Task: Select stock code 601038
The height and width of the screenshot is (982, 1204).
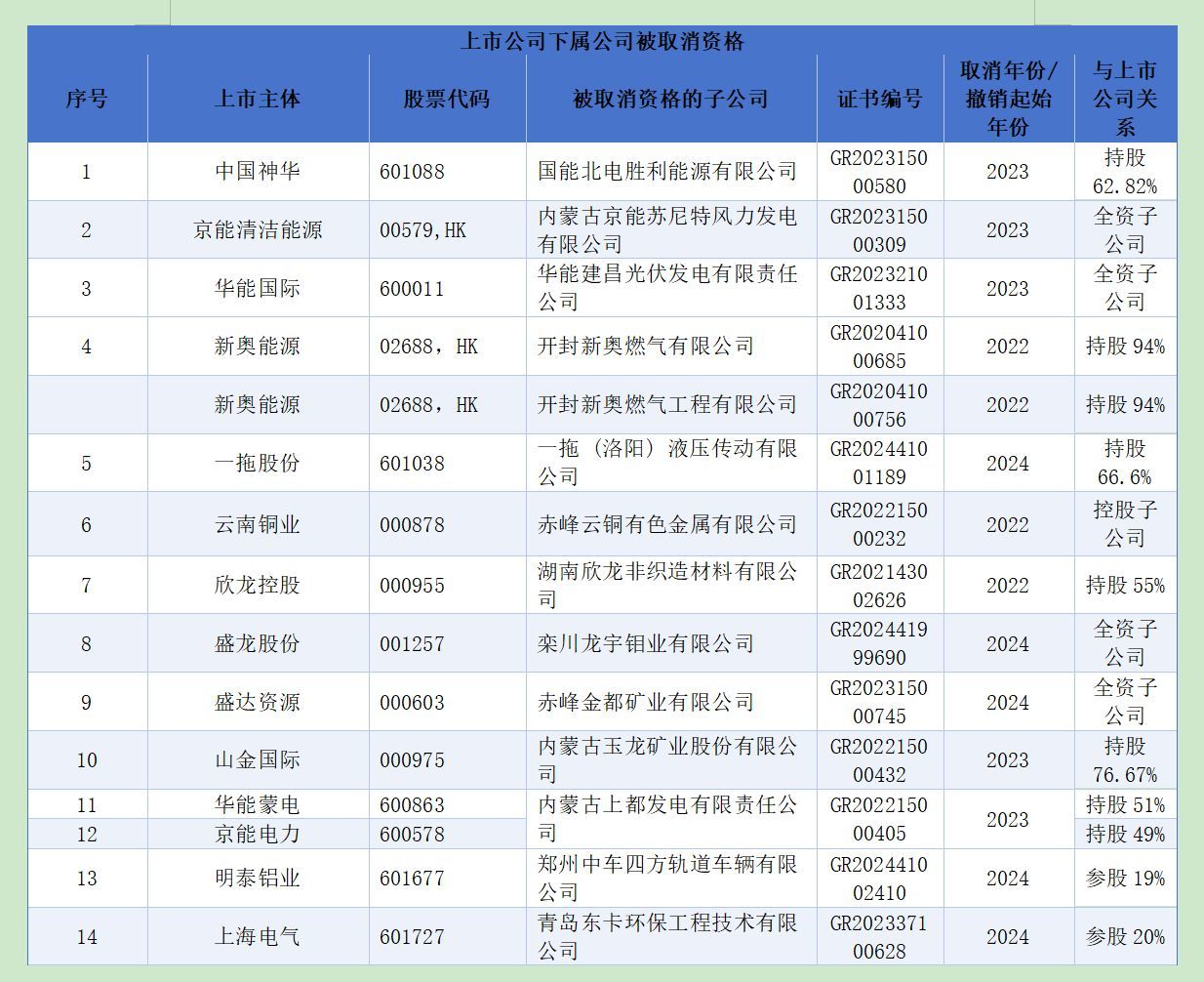Action: click(x=447, y=463)
